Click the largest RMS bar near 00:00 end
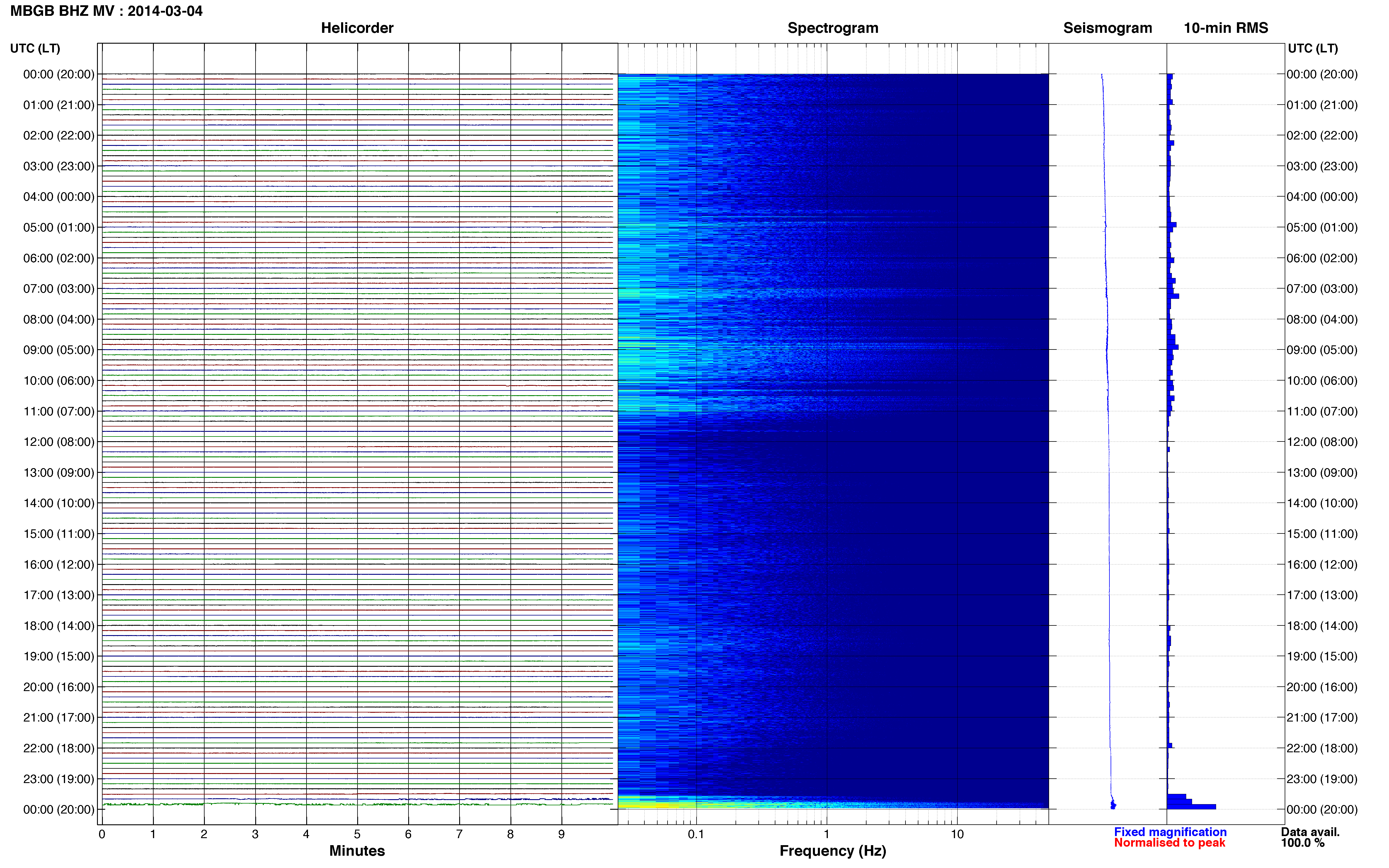The height and width of the screenshot is (868, 1389). point(1191,806)
